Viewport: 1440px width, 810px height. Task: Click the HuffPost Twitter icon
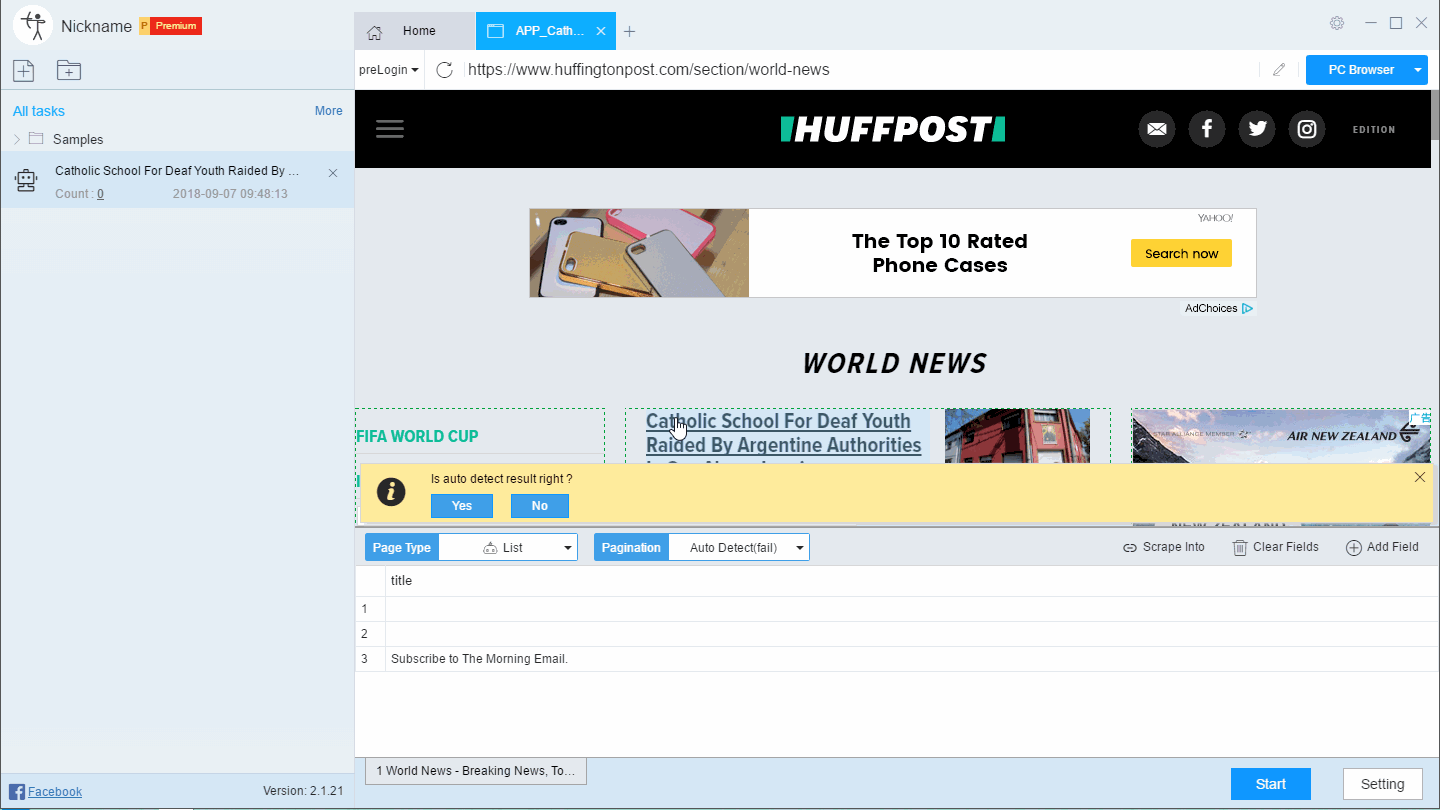coord(1257,129)
